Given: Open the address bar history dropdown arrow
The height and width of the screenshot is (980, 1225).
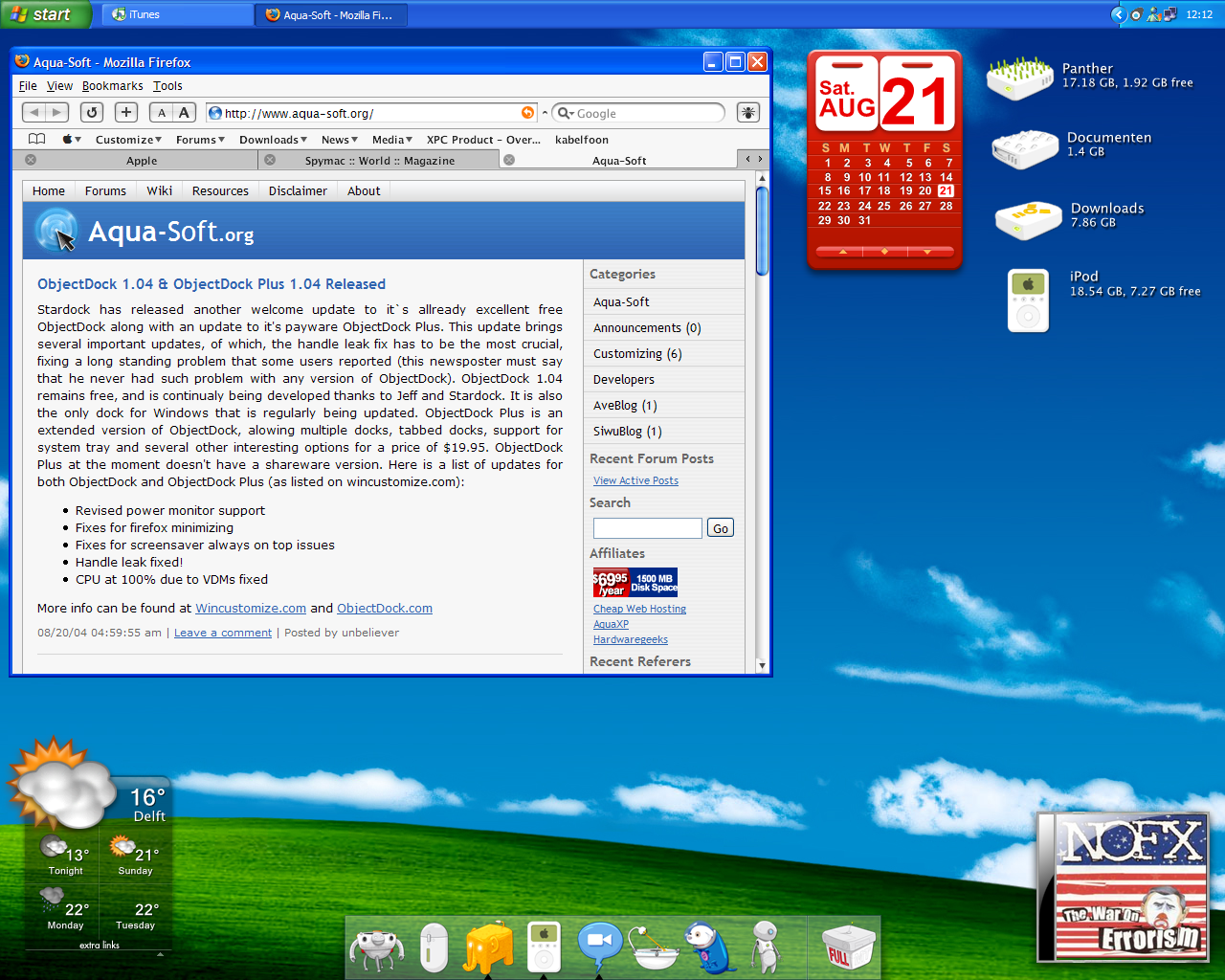Looking at the screenshot, I should click(x=545, y=113).
